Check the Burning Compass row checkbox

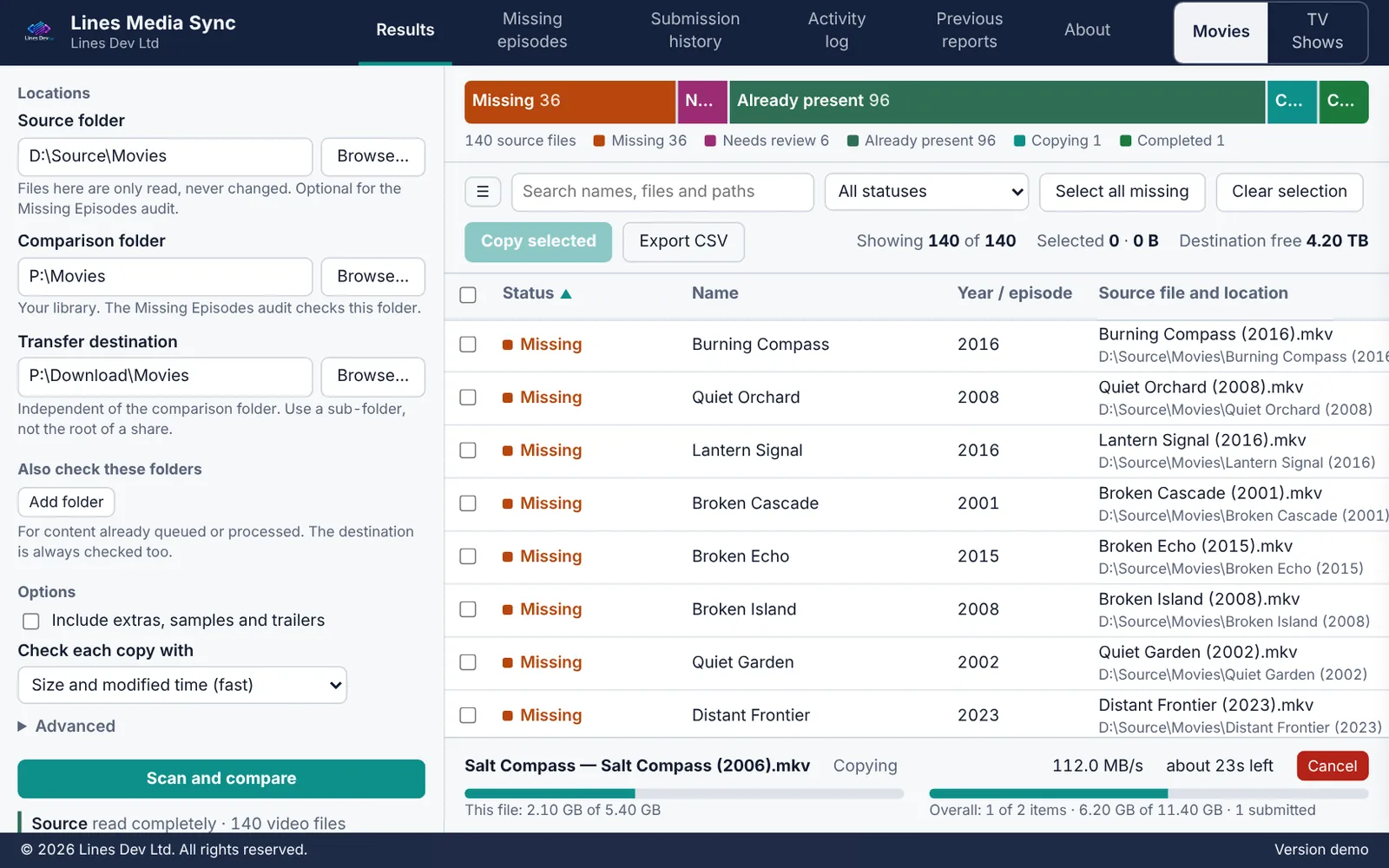click(468, 345)
